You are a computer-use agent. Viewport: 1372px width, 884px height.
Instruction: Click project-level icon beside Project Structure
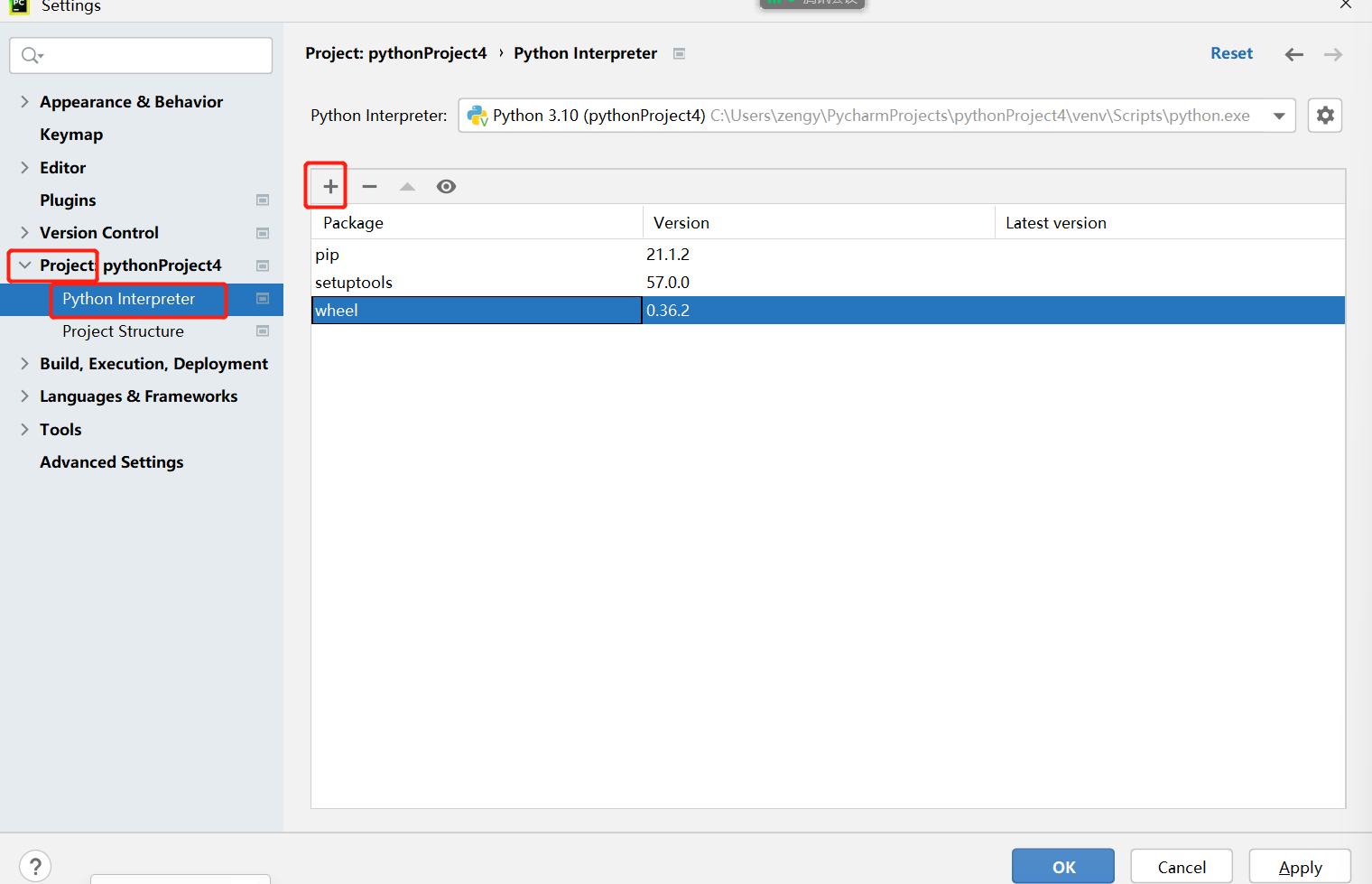[x=263, y=330]
